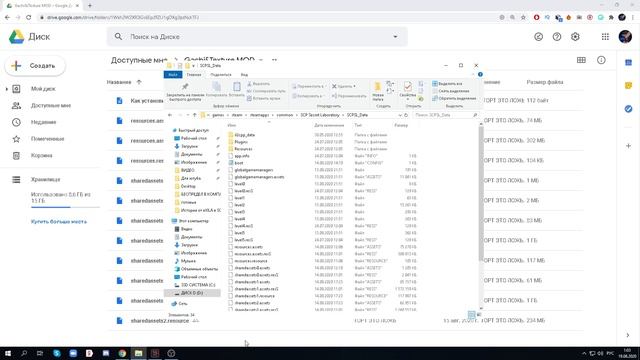The height and width of the screenshot is (360, 640).
Task: Open Properties in Explorer ribbon
Action: point(407,90)
